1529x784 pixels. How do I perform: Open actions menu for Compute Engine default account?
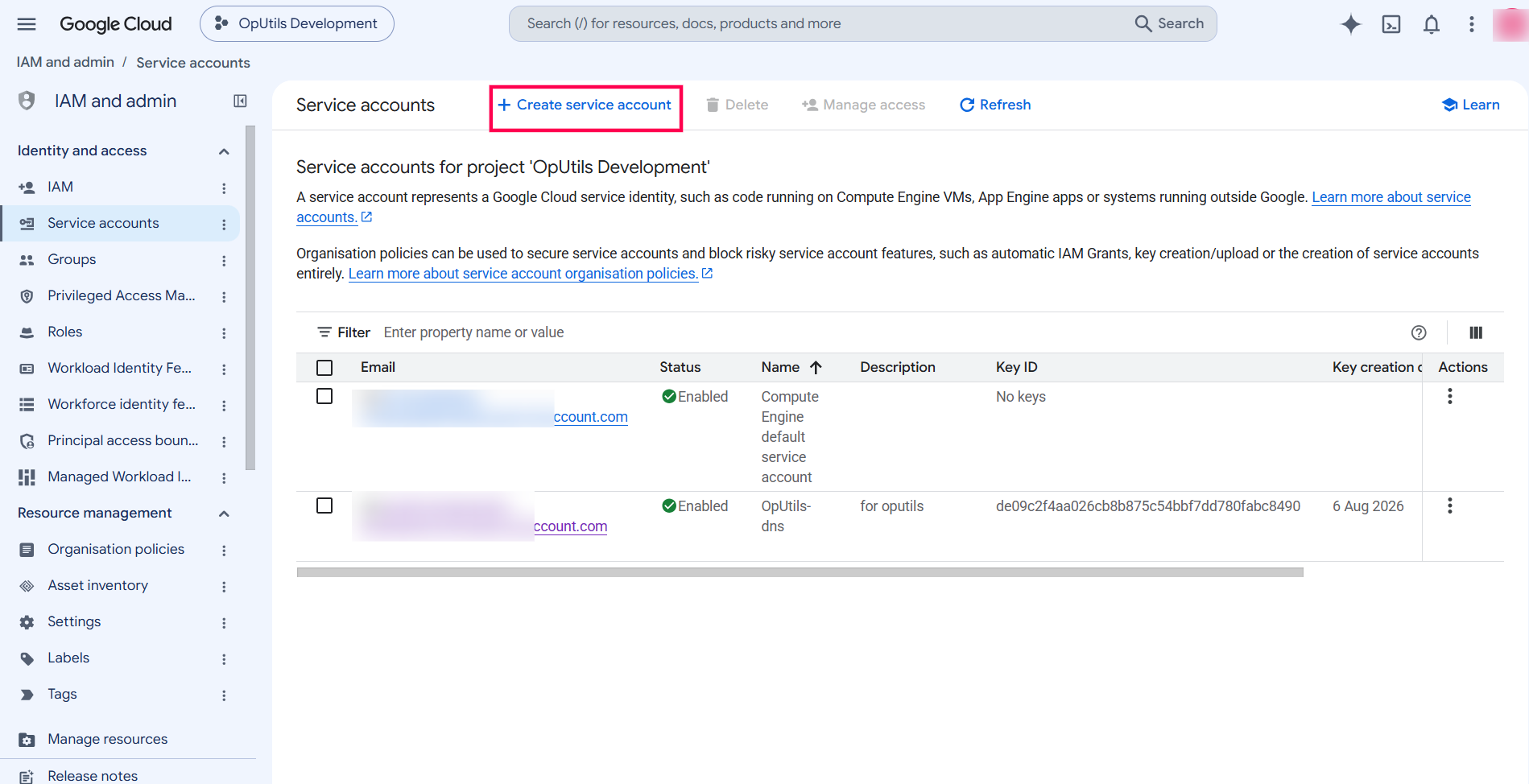coord(1449,396)
